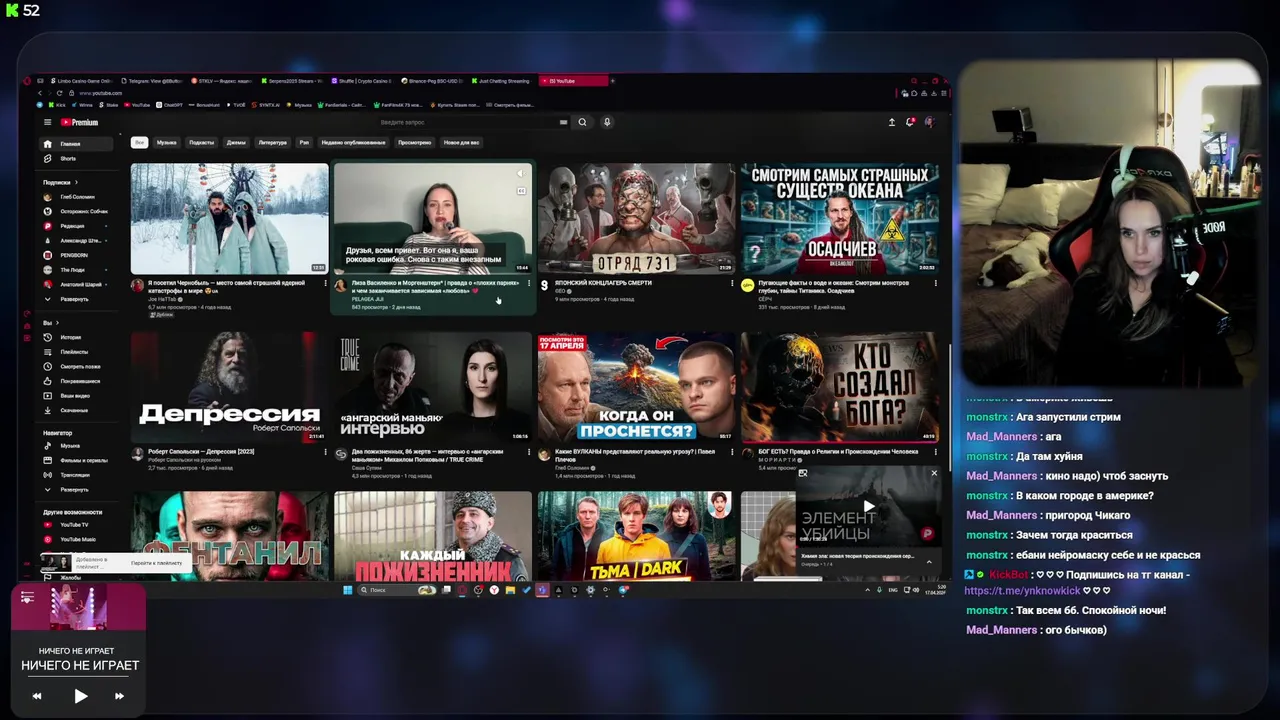Play the video in the miniplayer
Screen dimensions: 1280x720
868,507
